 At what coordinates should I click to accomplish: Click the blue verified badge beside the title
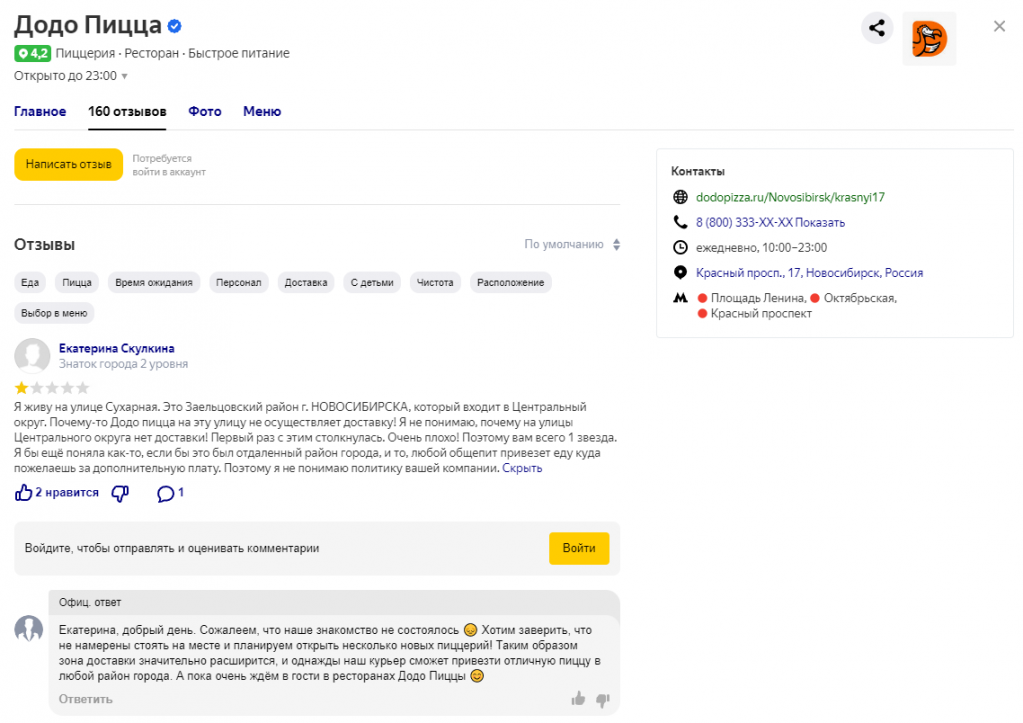(174, 26)
